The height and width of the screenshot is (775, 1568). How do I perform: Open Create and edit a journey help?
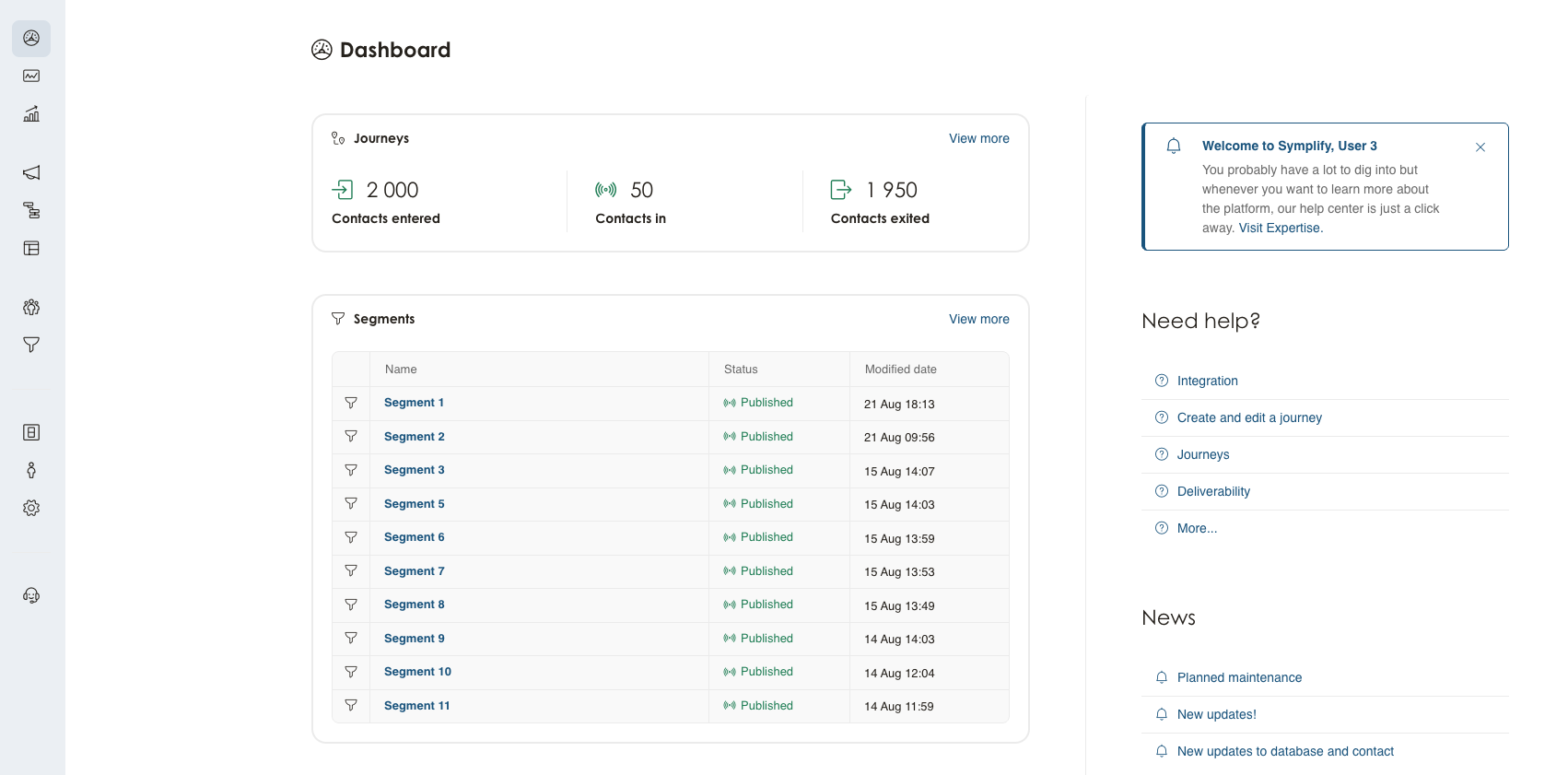tap(1248, 417)
